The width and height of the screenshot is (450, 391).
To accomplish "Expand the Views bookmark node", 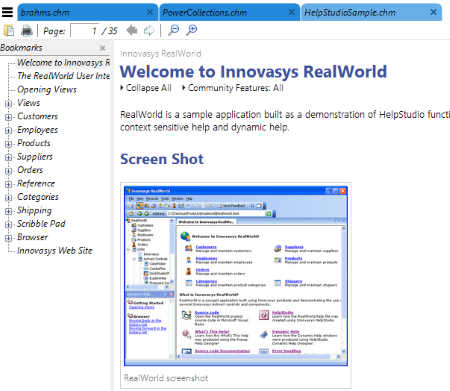I will pyautogui.click(x=8, y=104).
